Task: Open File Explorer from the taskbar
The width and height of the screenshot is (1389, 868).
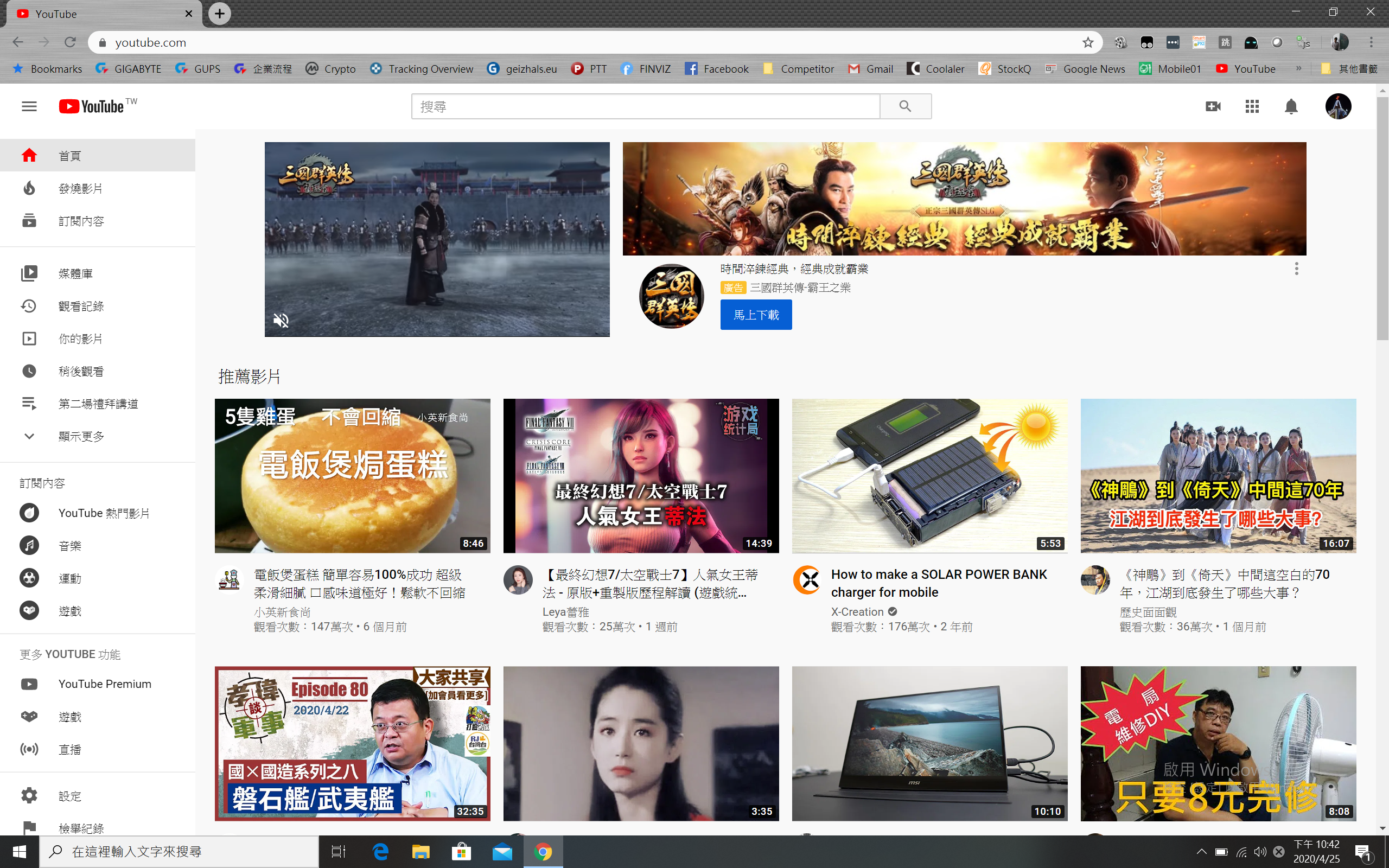Action: click(420, 852)
